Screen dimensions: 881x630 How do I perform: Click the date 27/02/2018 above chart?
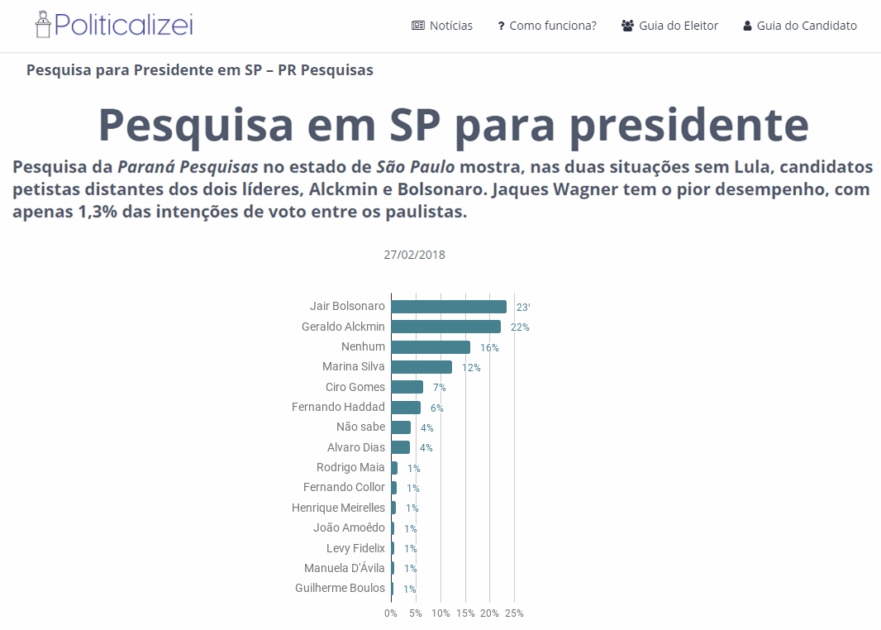pos(414,254)
